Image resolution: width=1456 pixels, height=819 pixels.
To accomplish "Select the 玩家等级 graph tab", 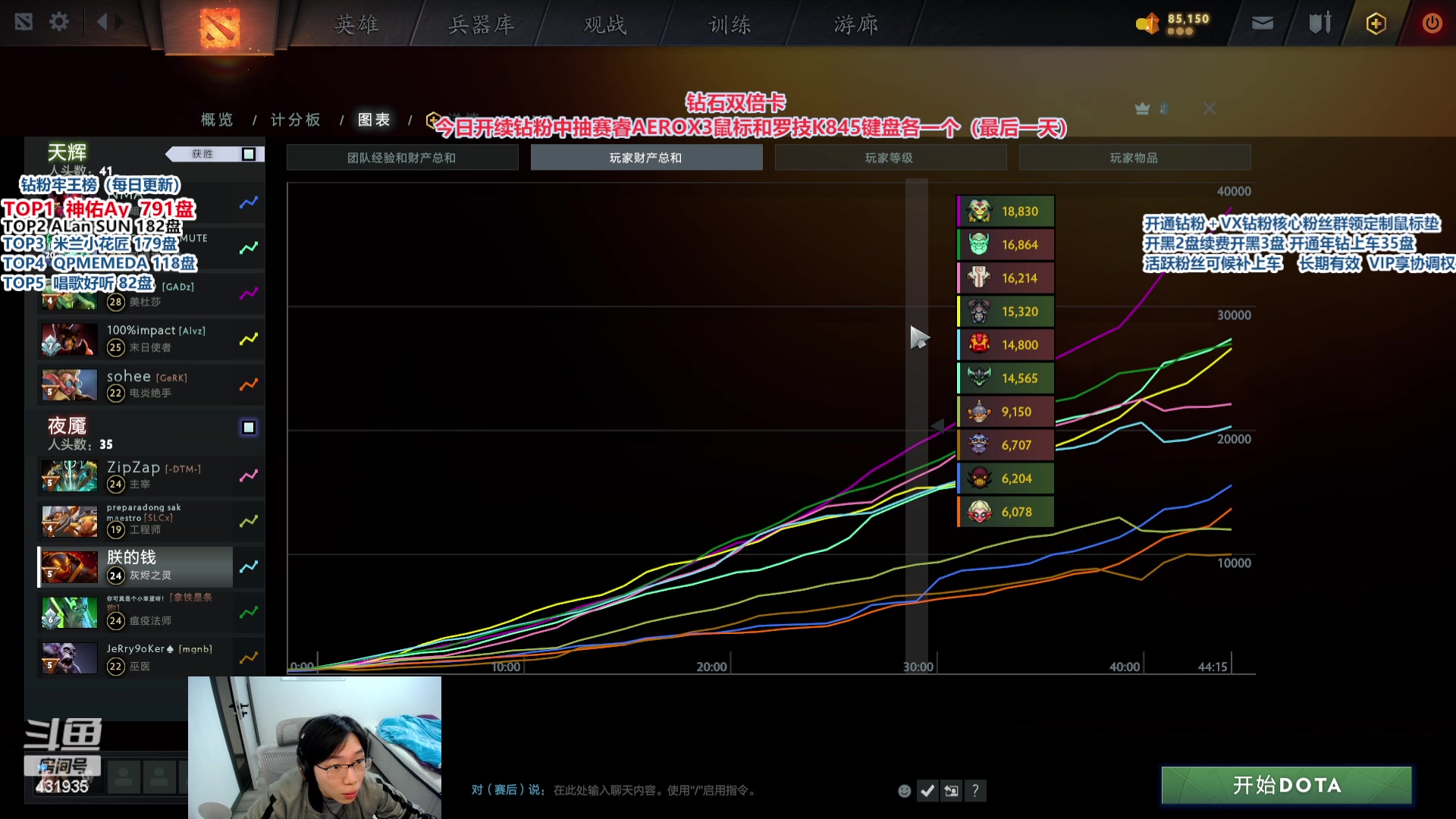I will (x=890, y=158).
